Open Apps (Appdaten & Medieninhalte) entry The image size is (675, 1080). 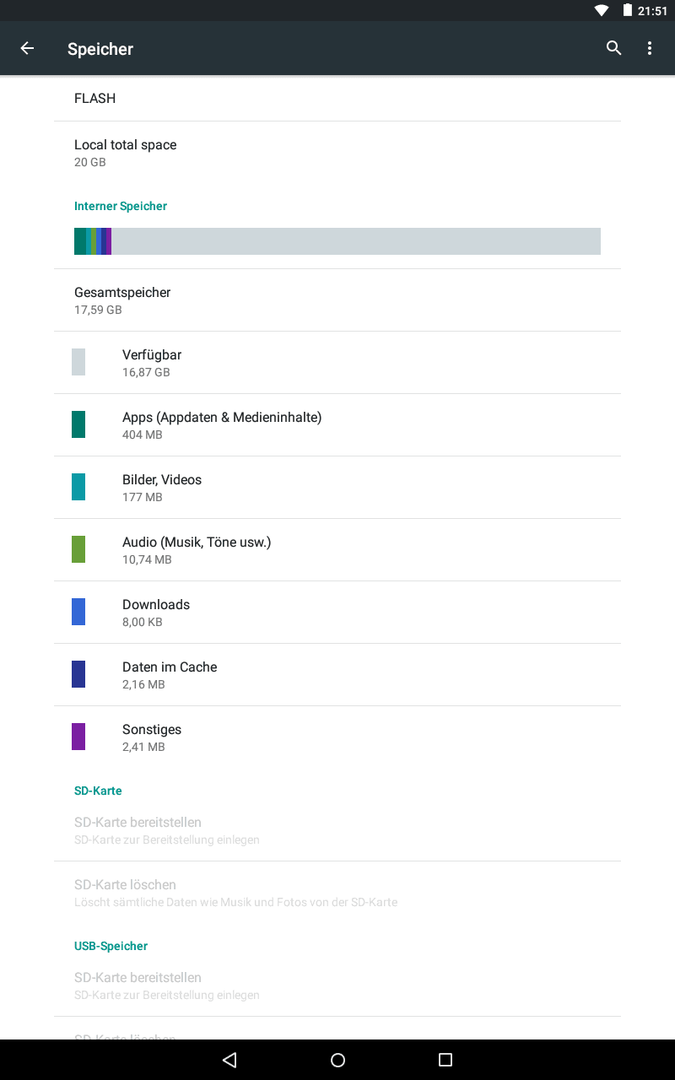(x=338, y=425)
